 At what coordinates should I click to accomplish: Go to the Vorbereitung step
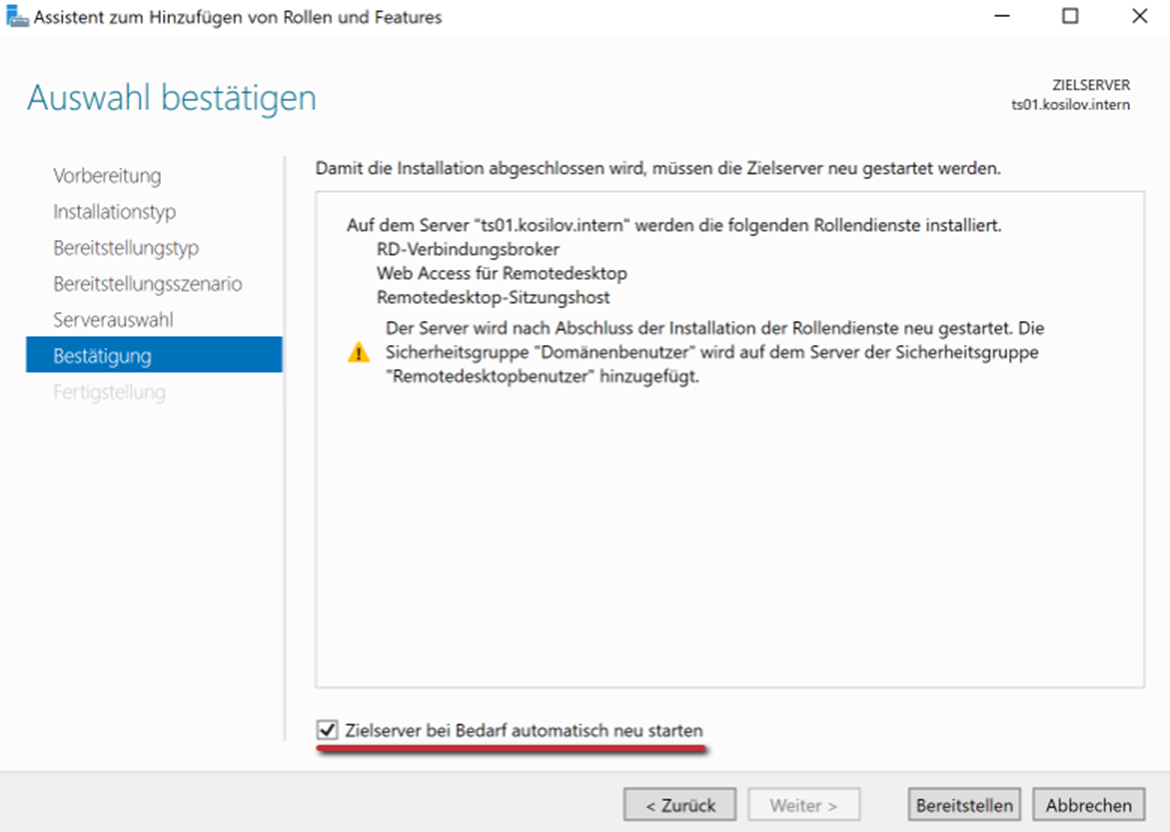point(107,176)
